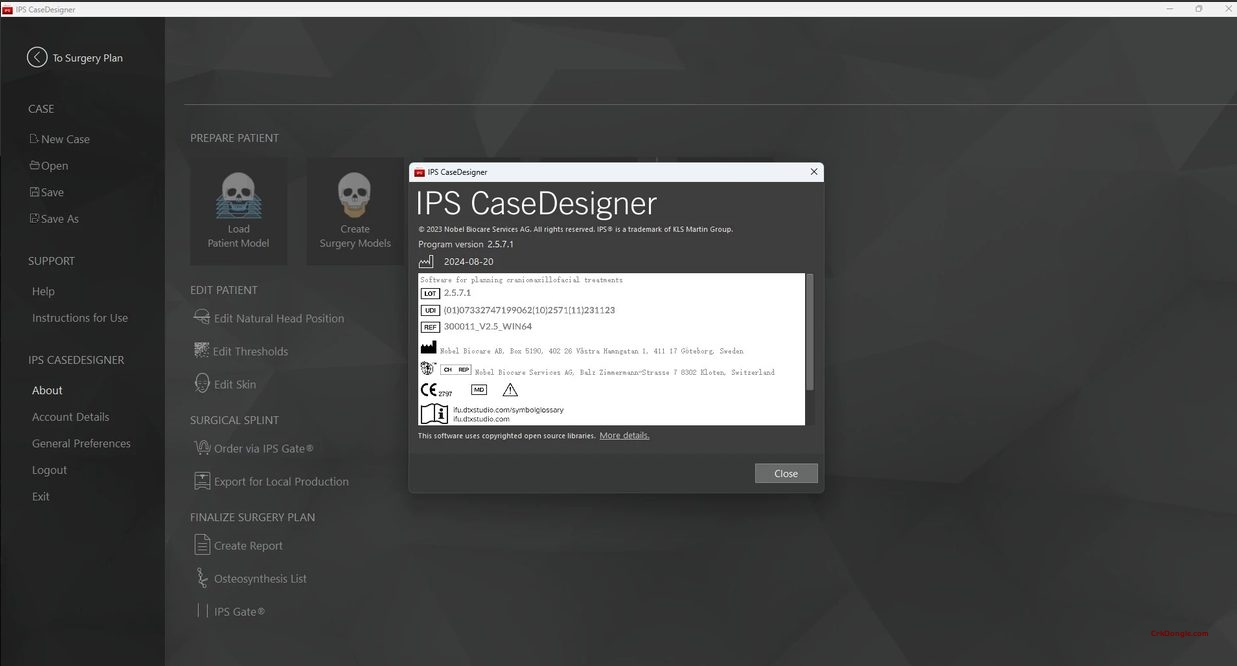Click Edit Natural Head Position icon
Screen dimensions: 1237x666
pyautogui.click(x=202, y=318)
